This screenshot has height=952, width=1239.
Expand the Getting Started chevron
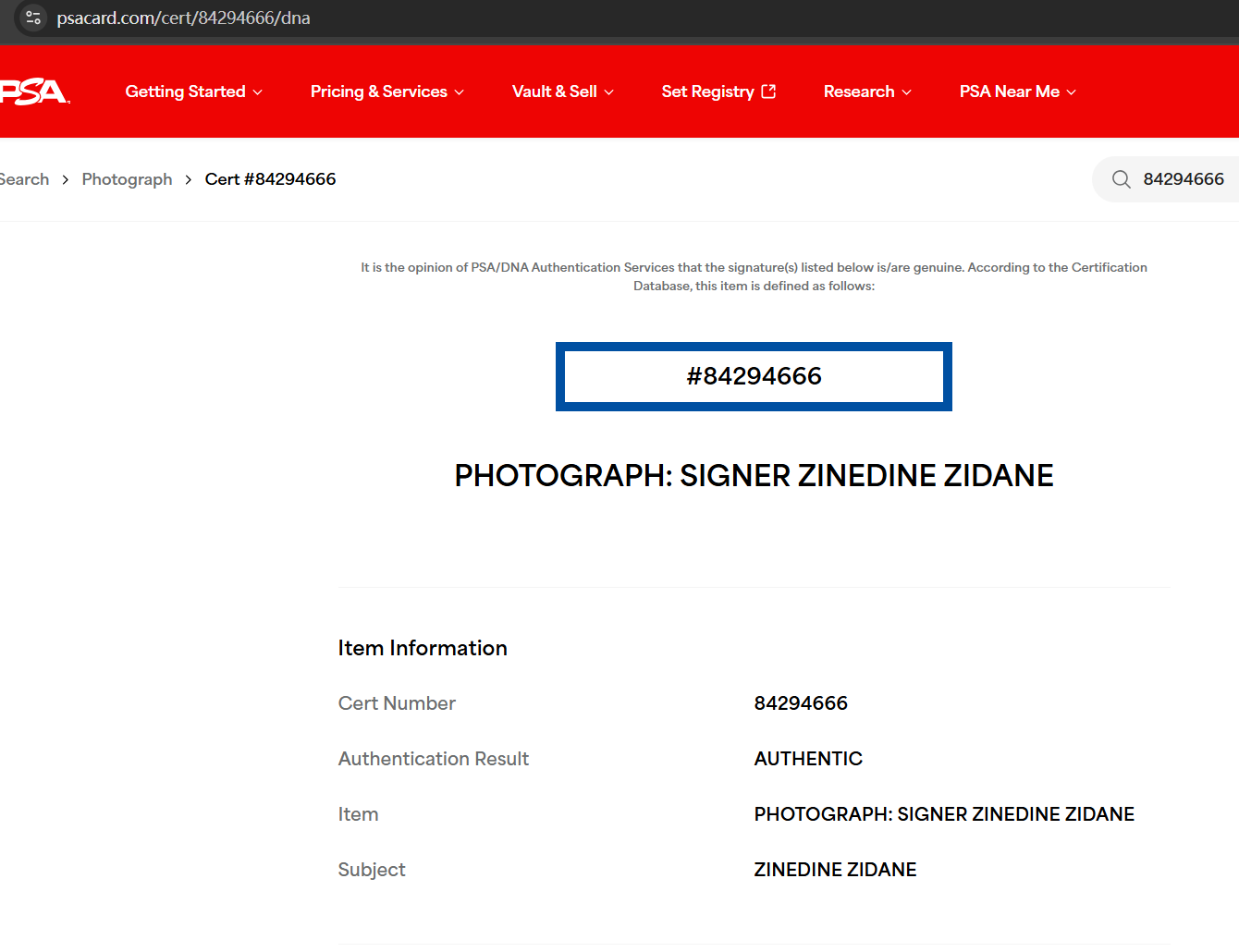(258, 92)
